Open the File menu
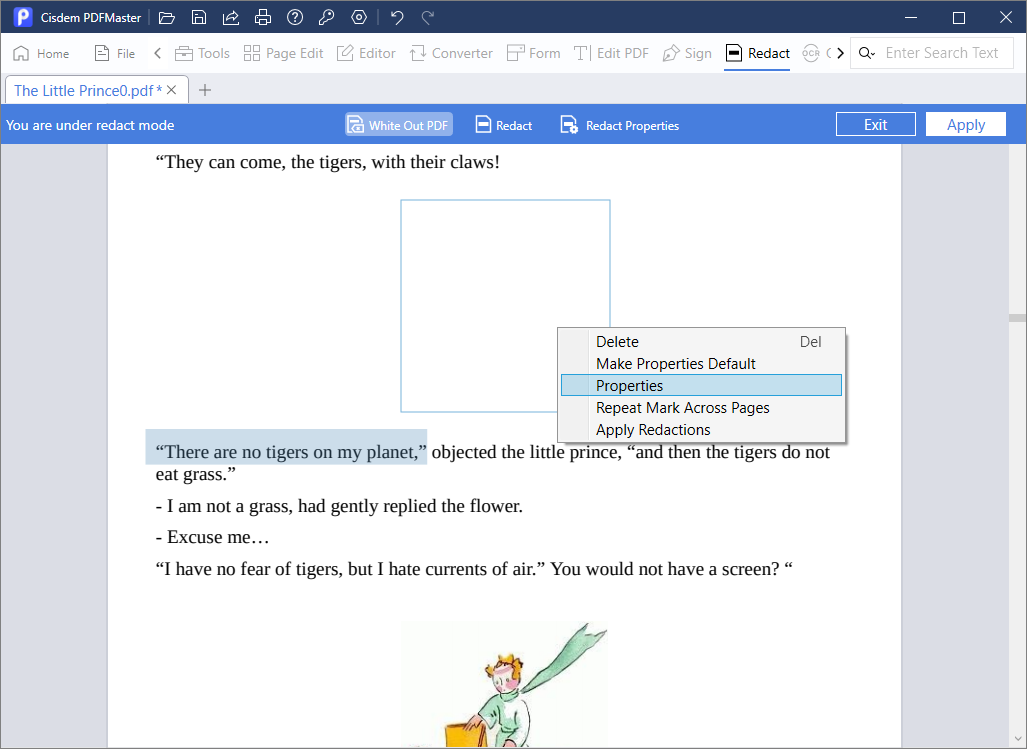1027x749 pixels. coord(115,53)
